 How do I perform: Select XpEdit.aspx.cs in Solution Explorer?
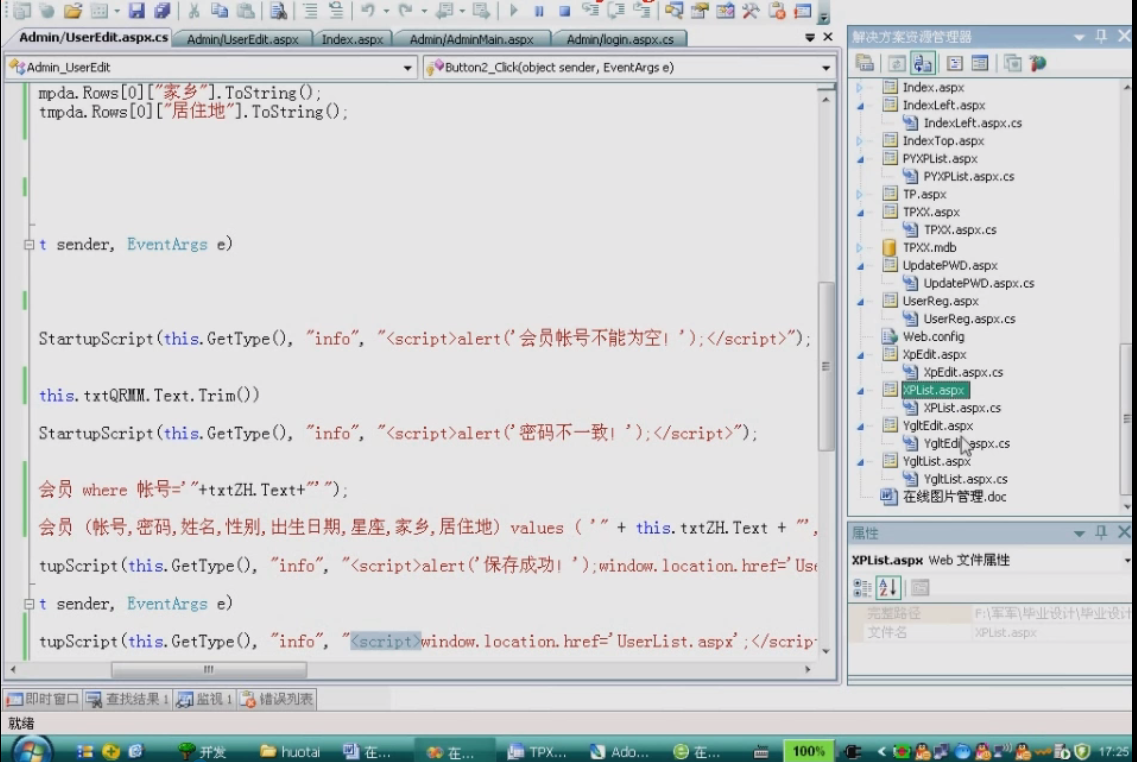[x=963, y=372]
